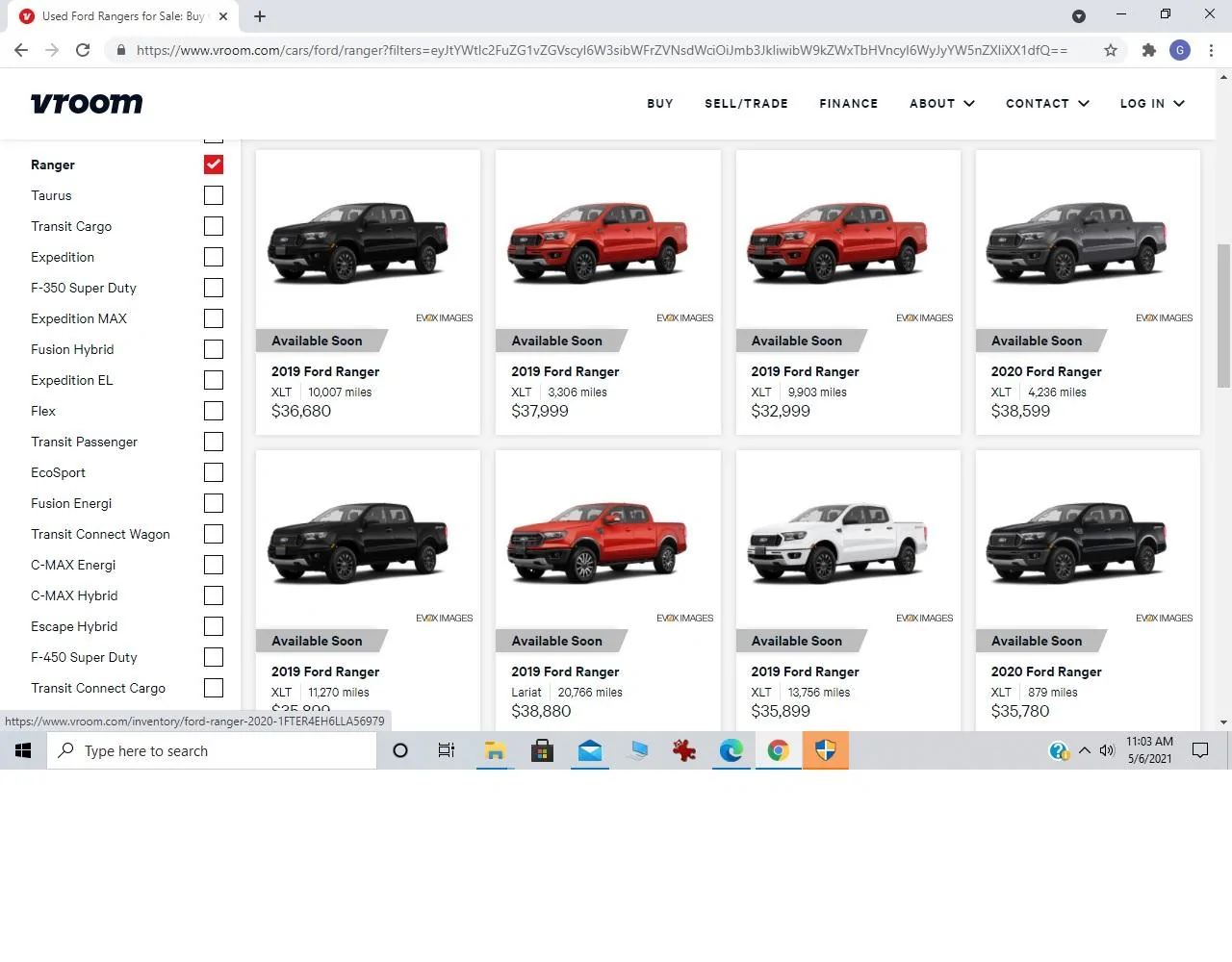
Task: Click the page vertical scrollbar thumb
Action: pos(1223,316)
